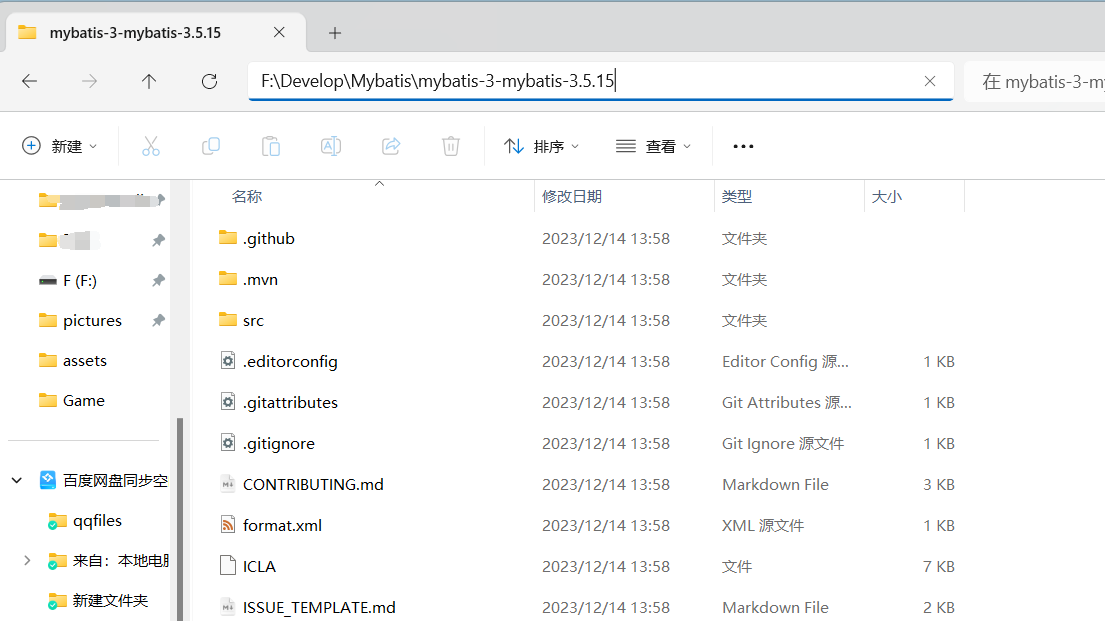Open the 新建 (New) dropdown
1105x621 pixels.
[59, 147]
